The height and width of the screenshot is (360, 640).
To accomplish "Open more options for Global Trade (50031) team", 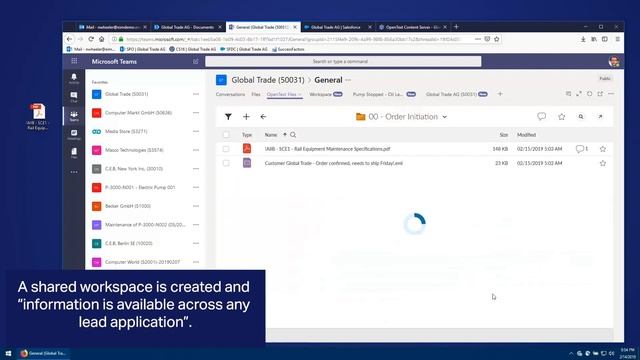I will pyautogui.click(x=196, y=94).
